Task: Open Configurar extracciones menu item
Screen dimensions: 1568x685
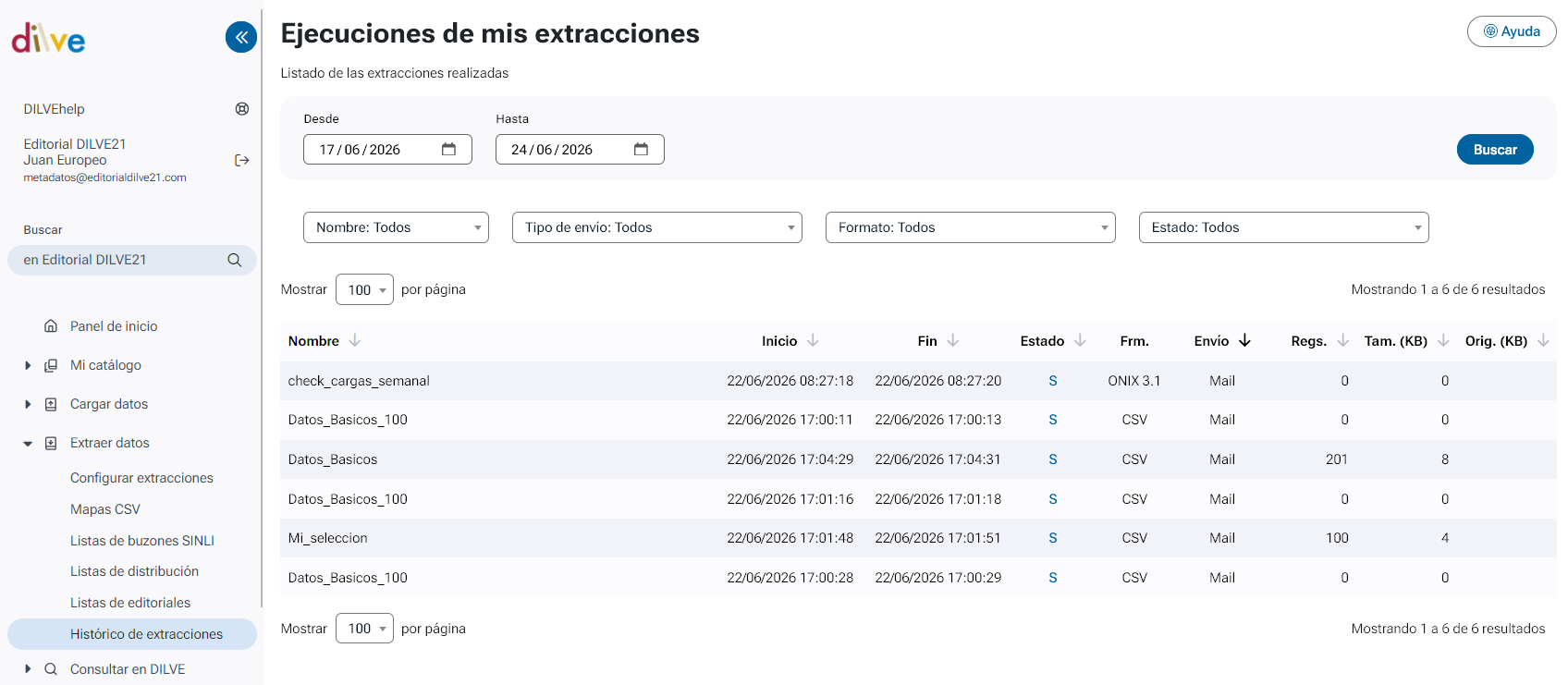Action: (x=141, y=478)
